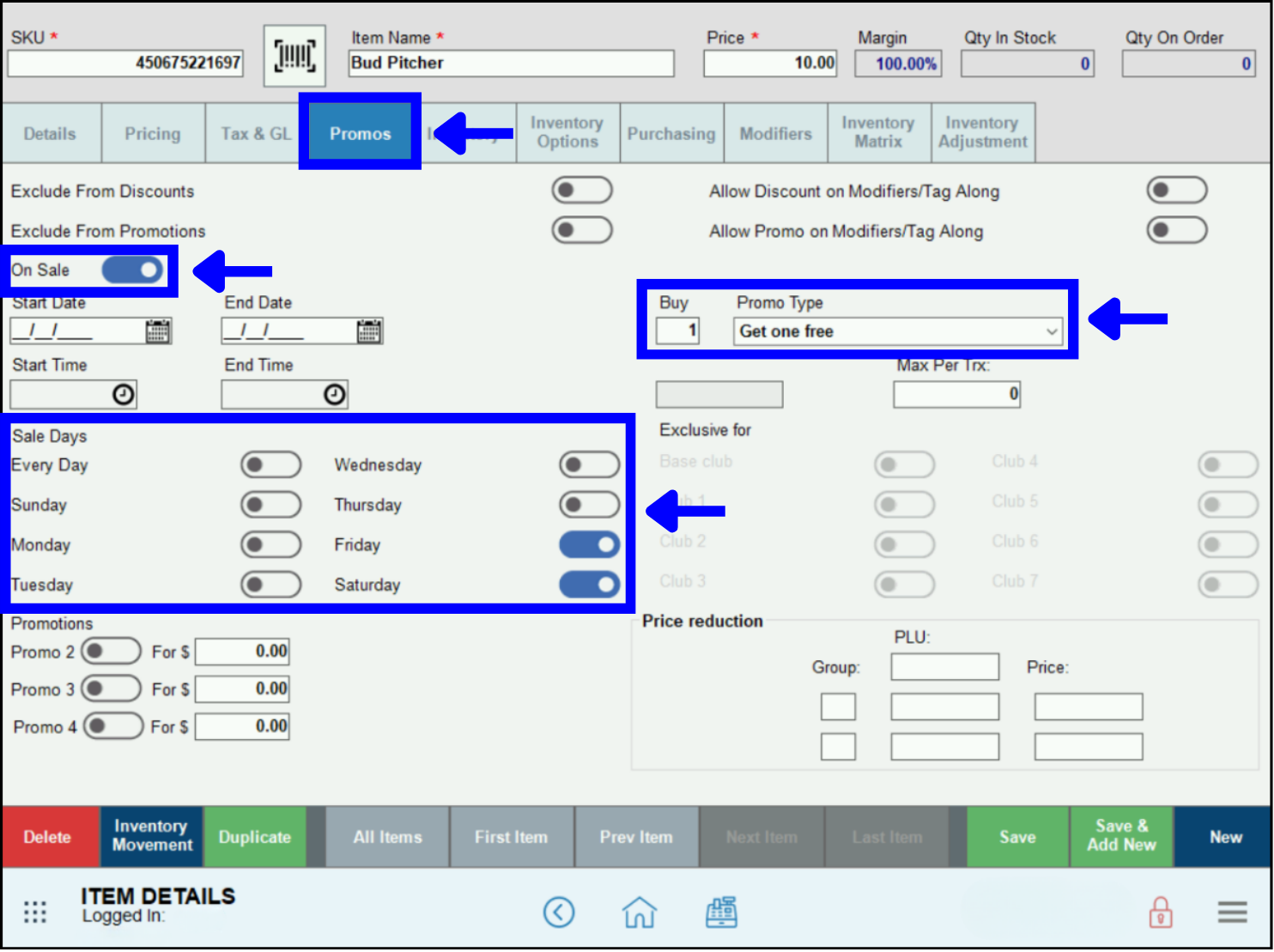Open the cash register icon
The image size is (1274, 952).
click(721, 913)
